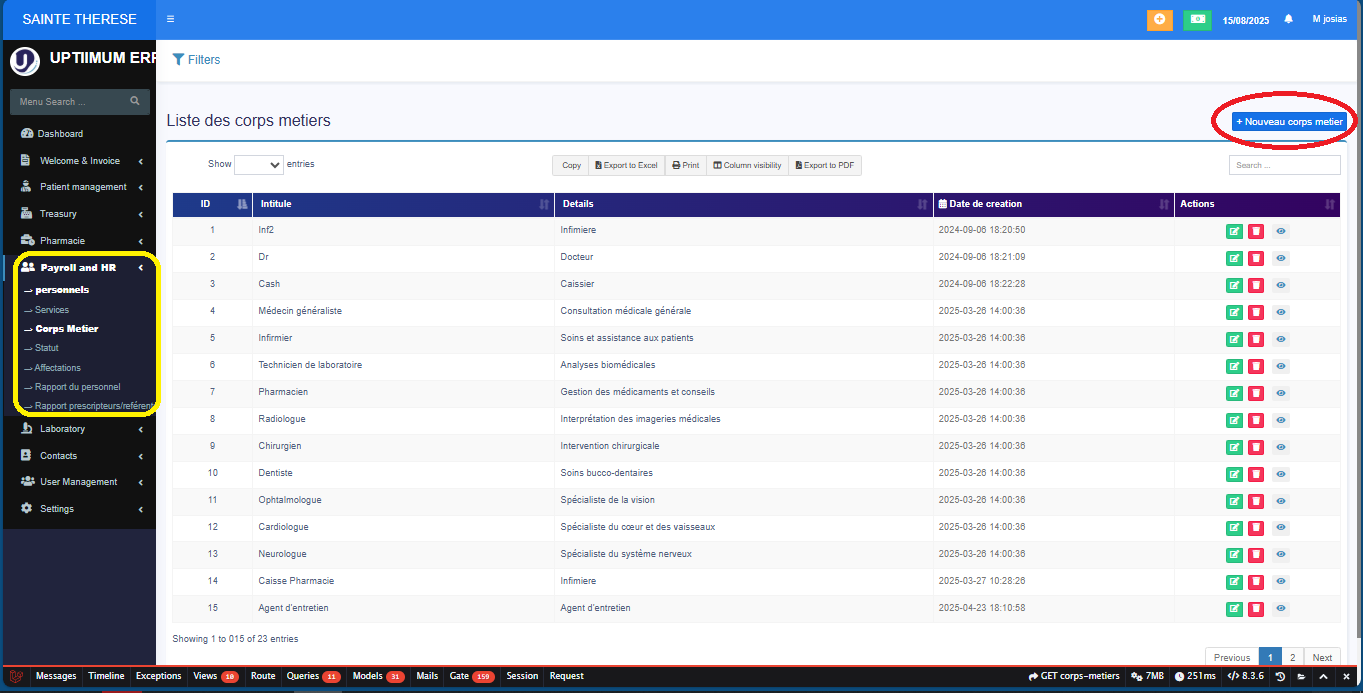Expand the Pharmacie sidebar menu
The height and width of the screenshot is (693, 1363).
[x=79, y=241]
